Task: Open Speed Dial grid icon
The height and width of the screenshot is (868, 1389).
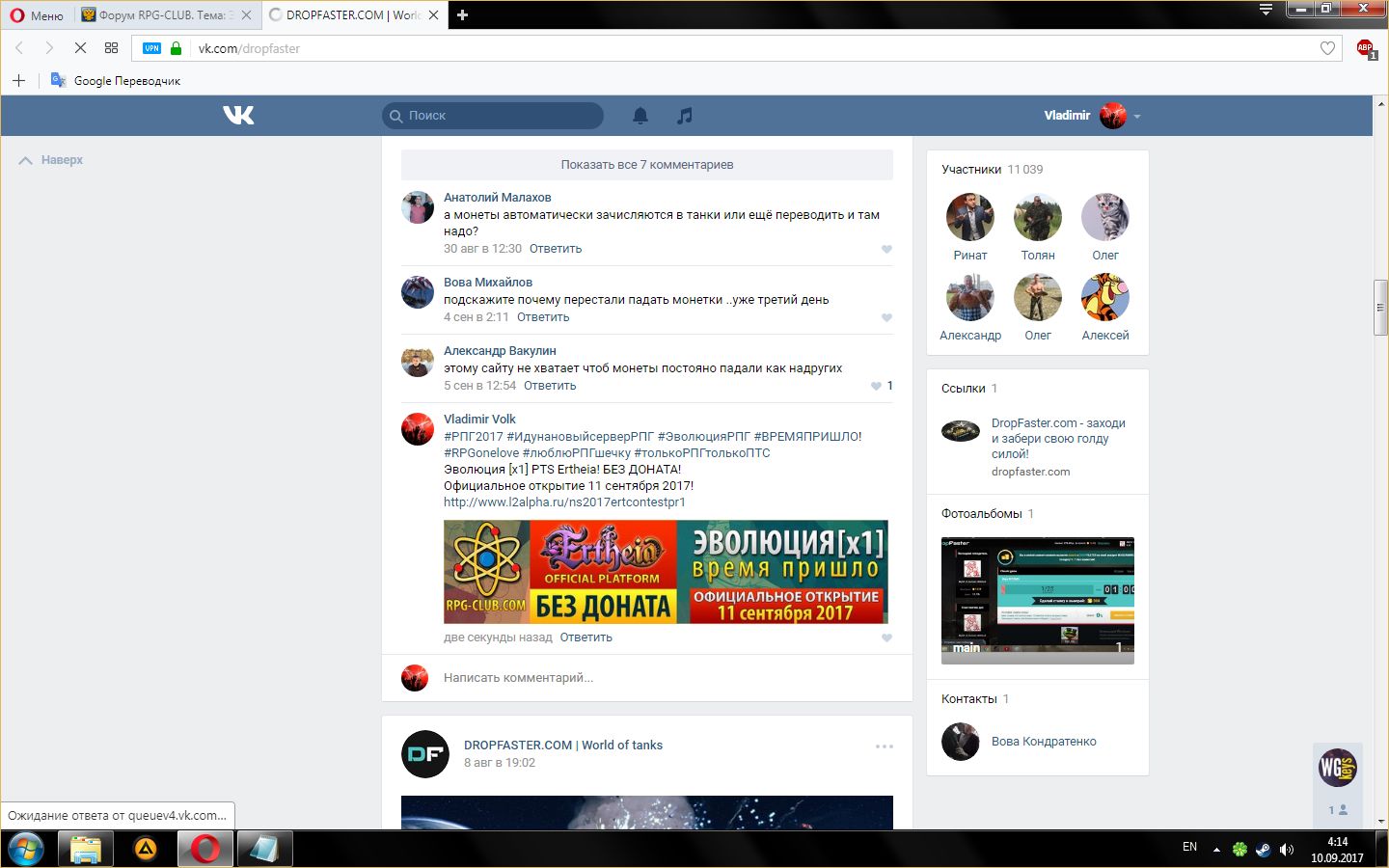Action: click(111, 47)
